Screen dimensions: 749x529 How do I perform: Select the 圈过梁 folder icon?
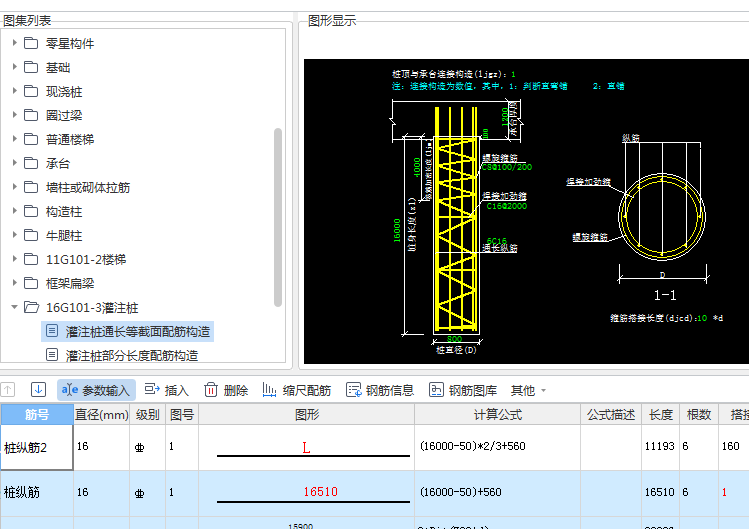click(x=31, y=115)
